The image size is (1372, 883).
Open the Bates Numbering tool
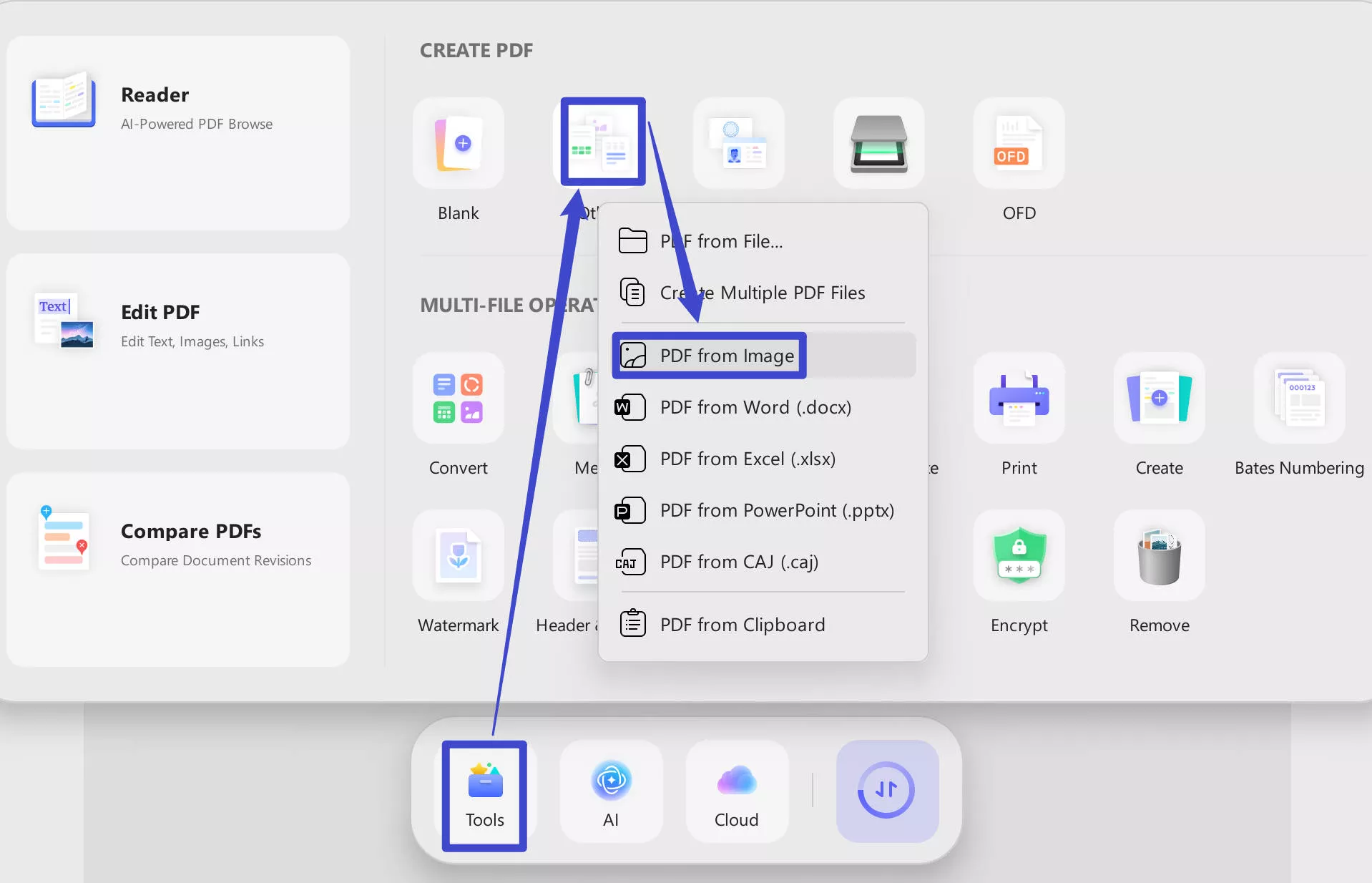(1299, 399)
